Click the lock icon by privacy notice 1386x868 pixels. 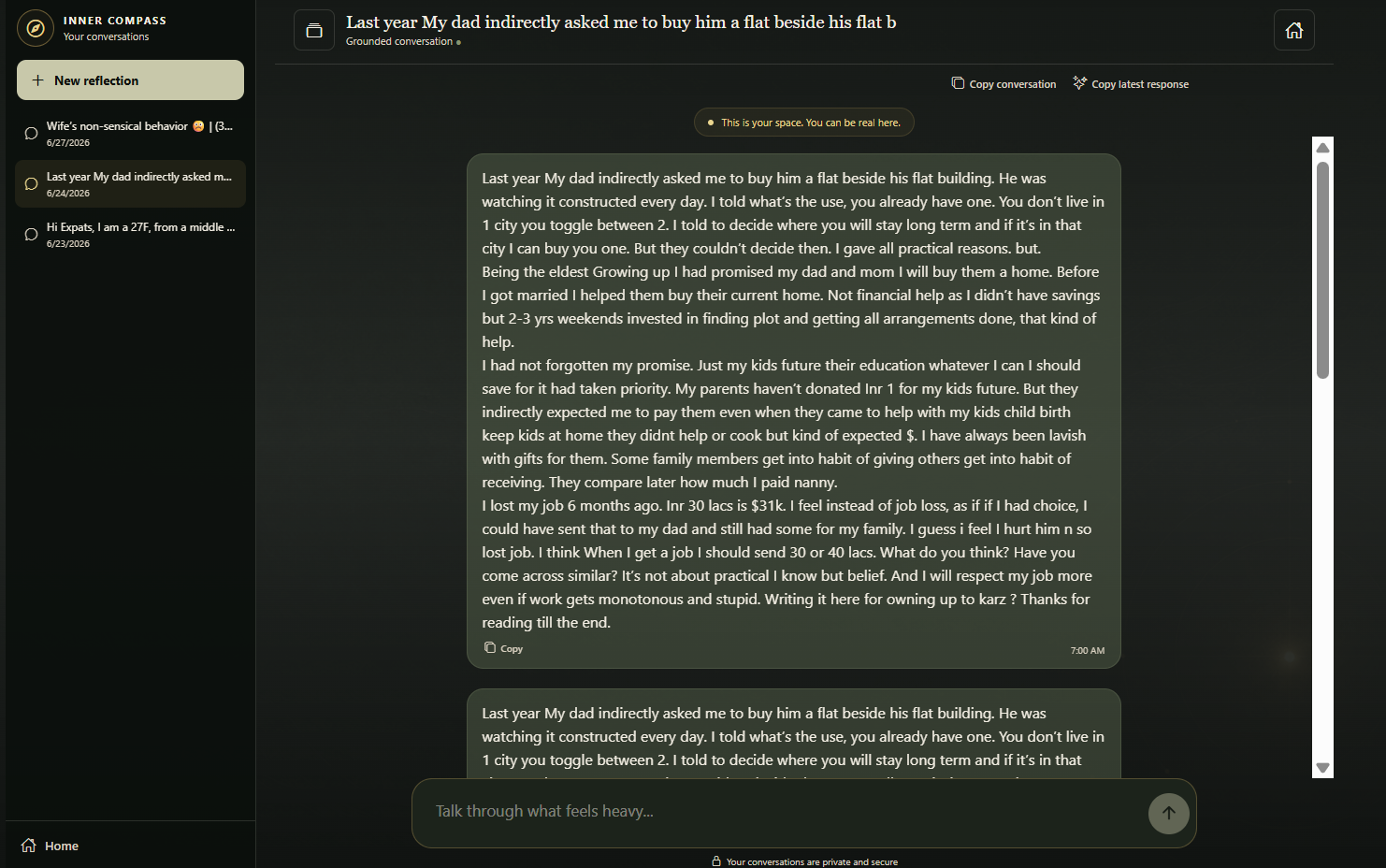[716, 861]
